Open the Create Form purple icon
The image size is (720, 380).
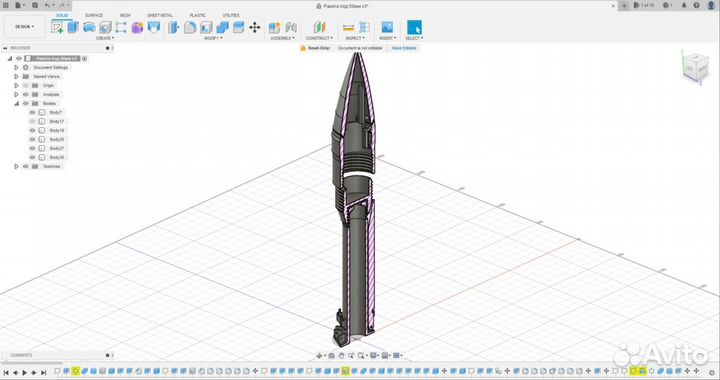(137, 28)
